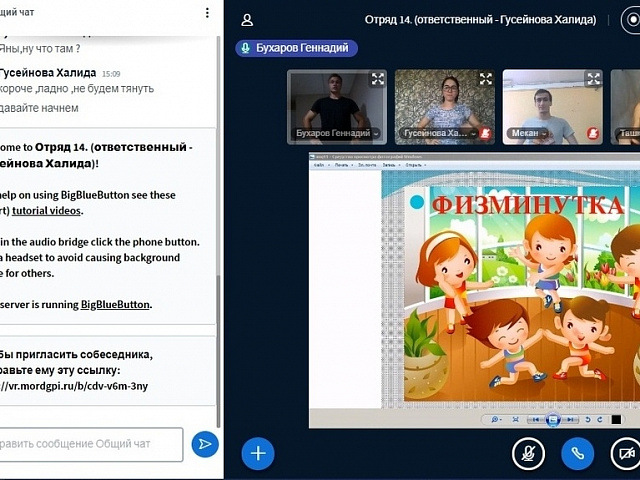Click the 15:09 message timestamp
Viewport: 640px width, 480px height.
pyautogui.click(x=111, y=74)
